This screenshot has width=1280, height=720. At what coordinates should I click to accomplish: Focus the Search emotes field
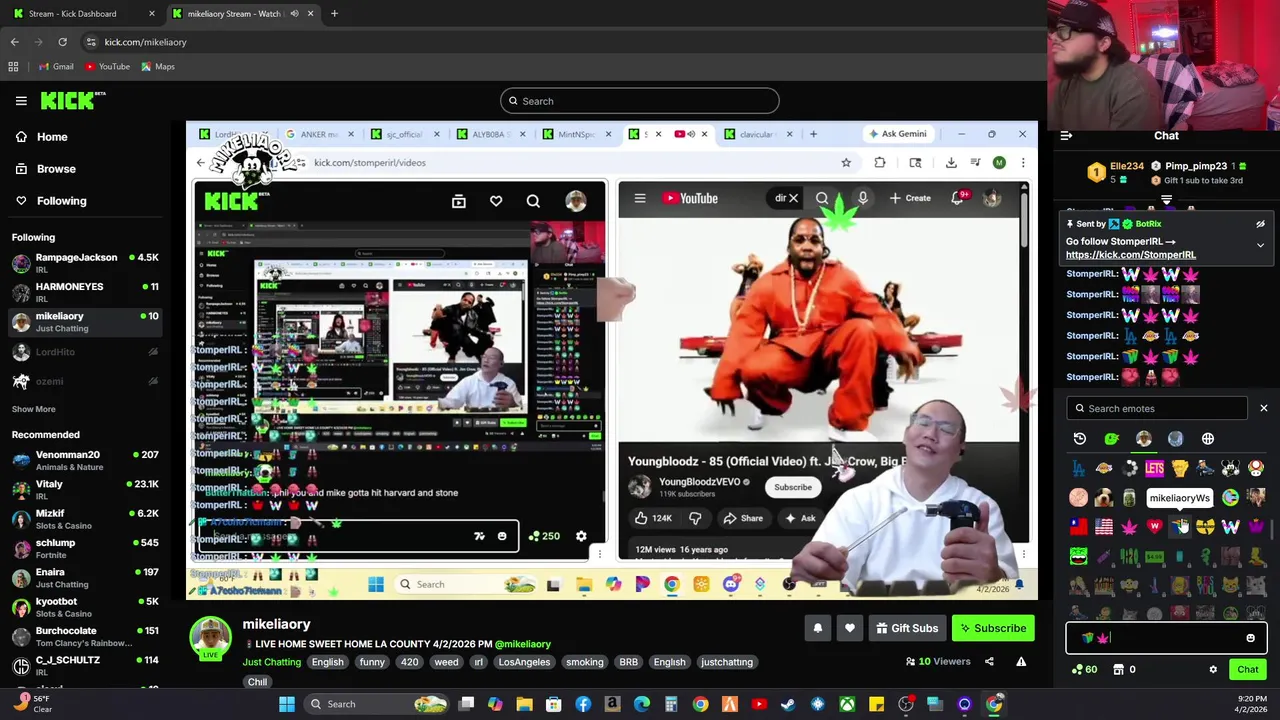(x=1157, y=408)
